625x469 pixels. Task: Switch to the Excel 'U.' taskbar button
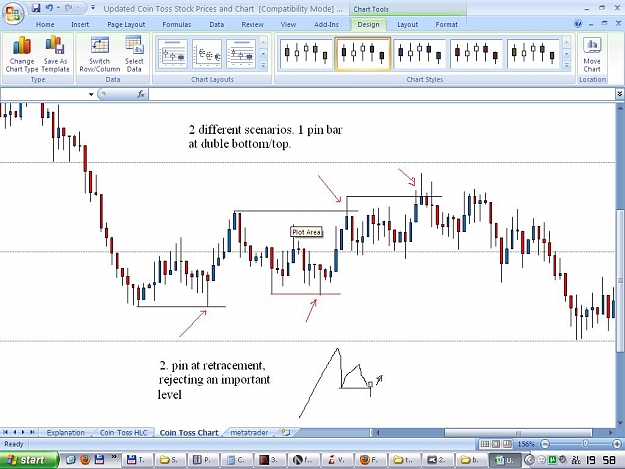click(505, 460)
